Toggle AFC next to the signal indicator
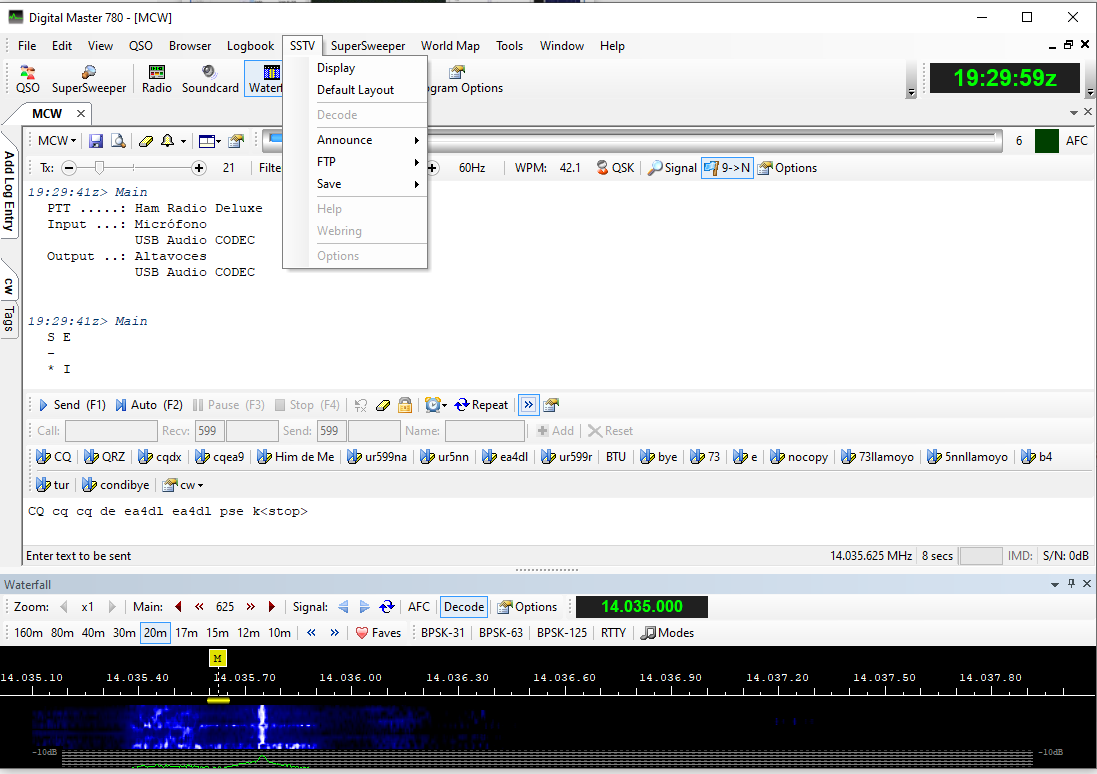The image size is (1097, 774). [1076, 141]
